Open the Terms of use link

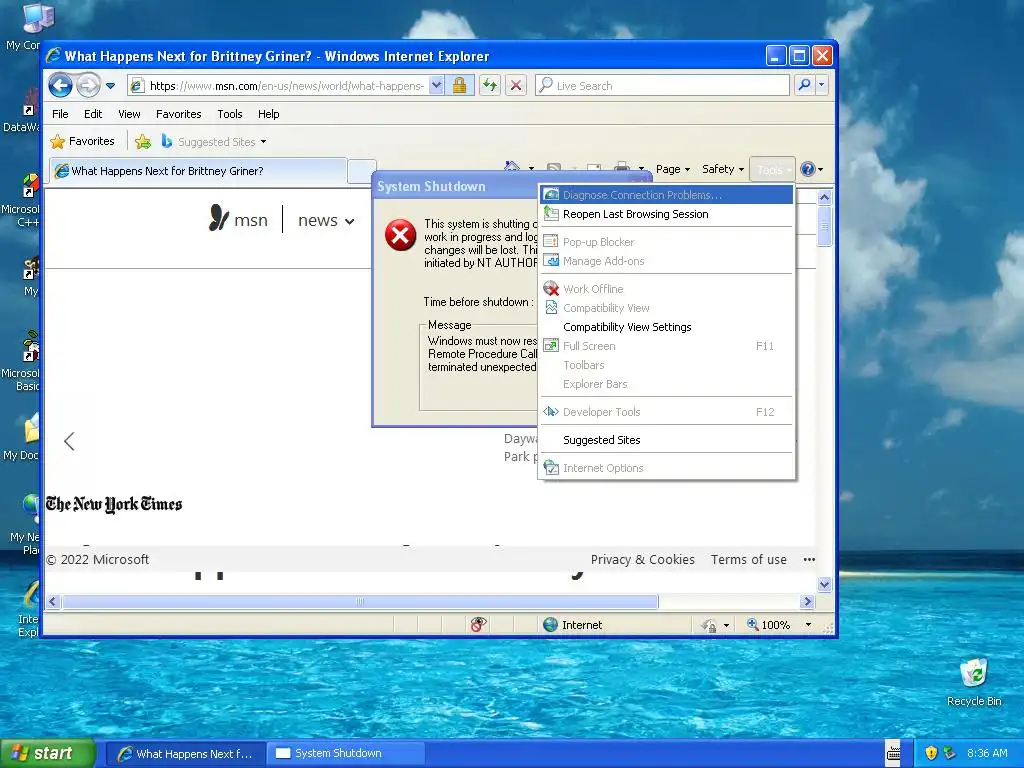coord(748,560)
